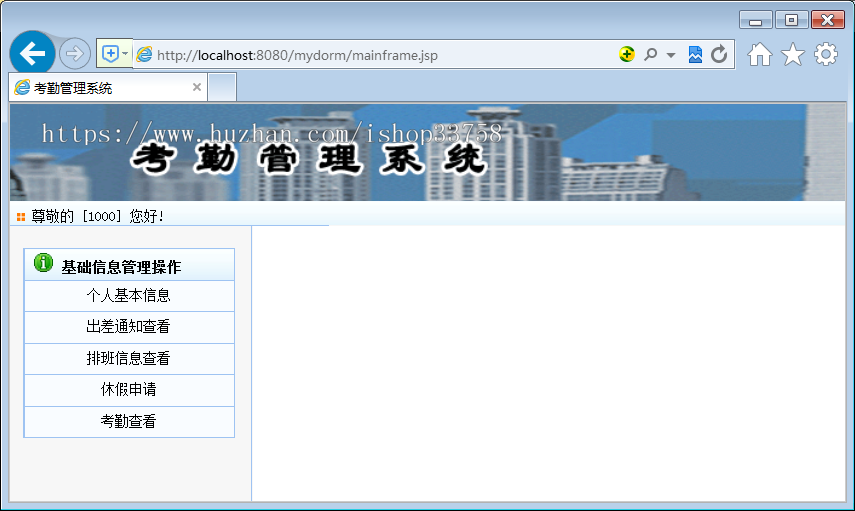Click the compatibility view torn page icon
Screen dimensions: 855x511
695,54
